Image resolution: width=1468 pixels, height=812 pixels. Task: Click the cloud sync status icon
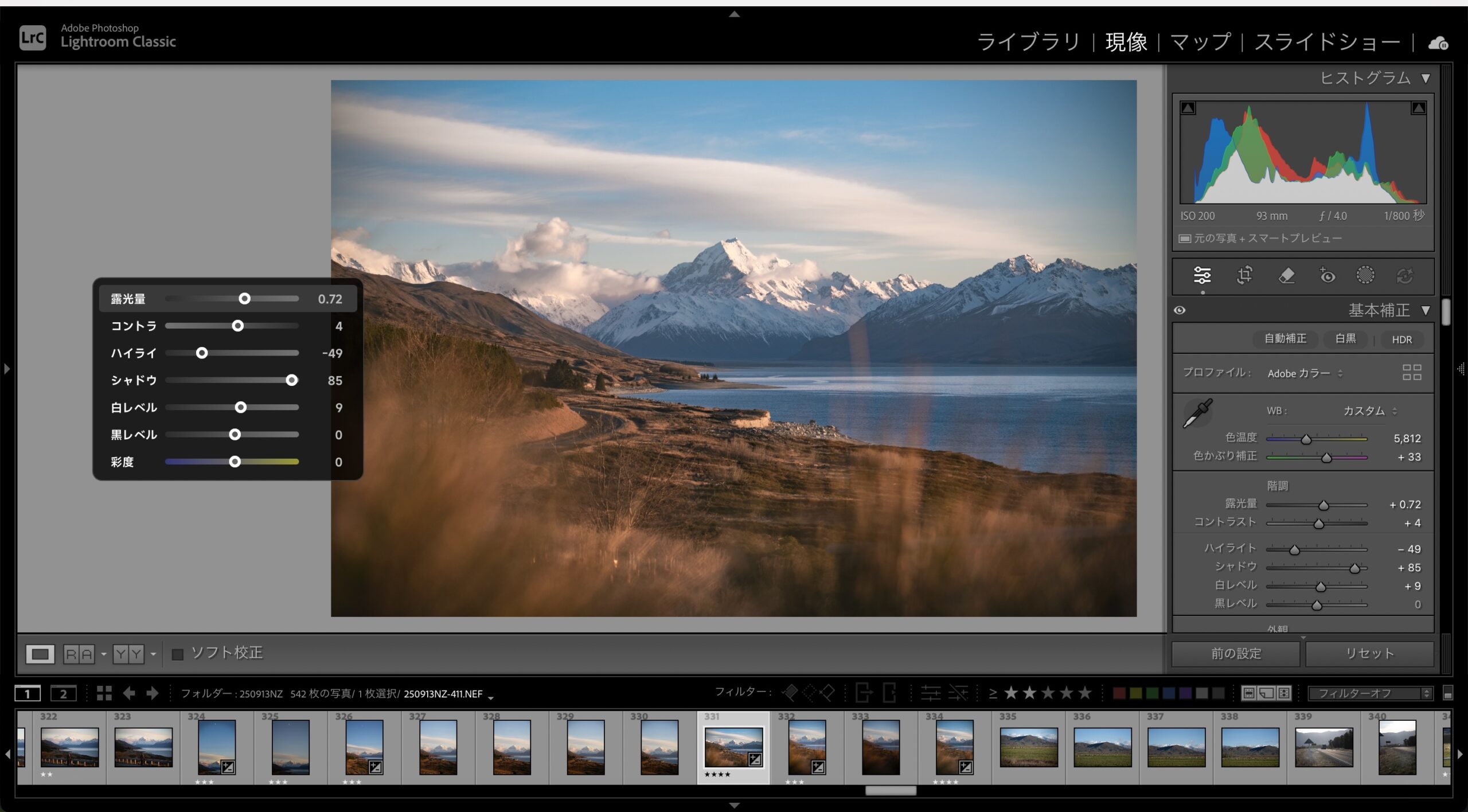(x=1438, y=43)
